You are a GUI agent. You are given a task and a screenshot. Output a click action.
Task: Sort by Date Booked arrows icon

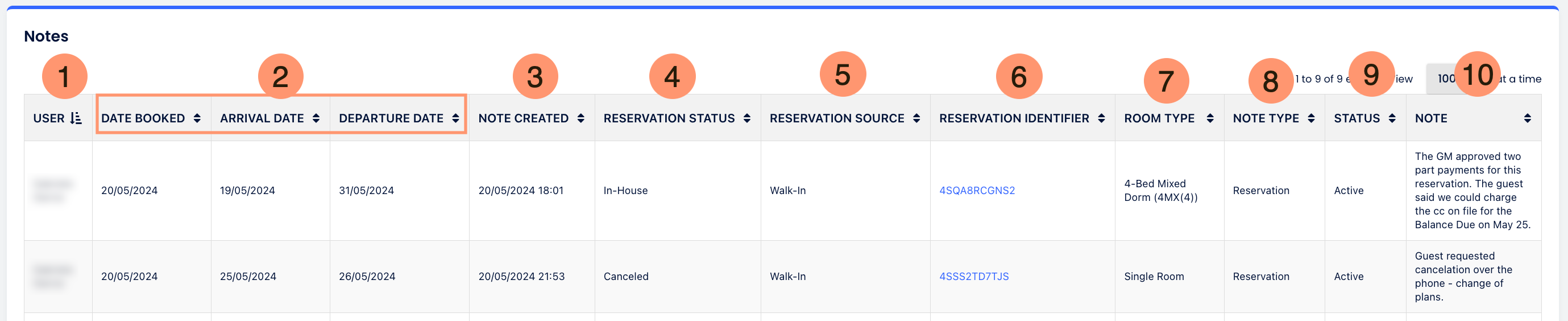pyautogui.click(x=197, y=118)
